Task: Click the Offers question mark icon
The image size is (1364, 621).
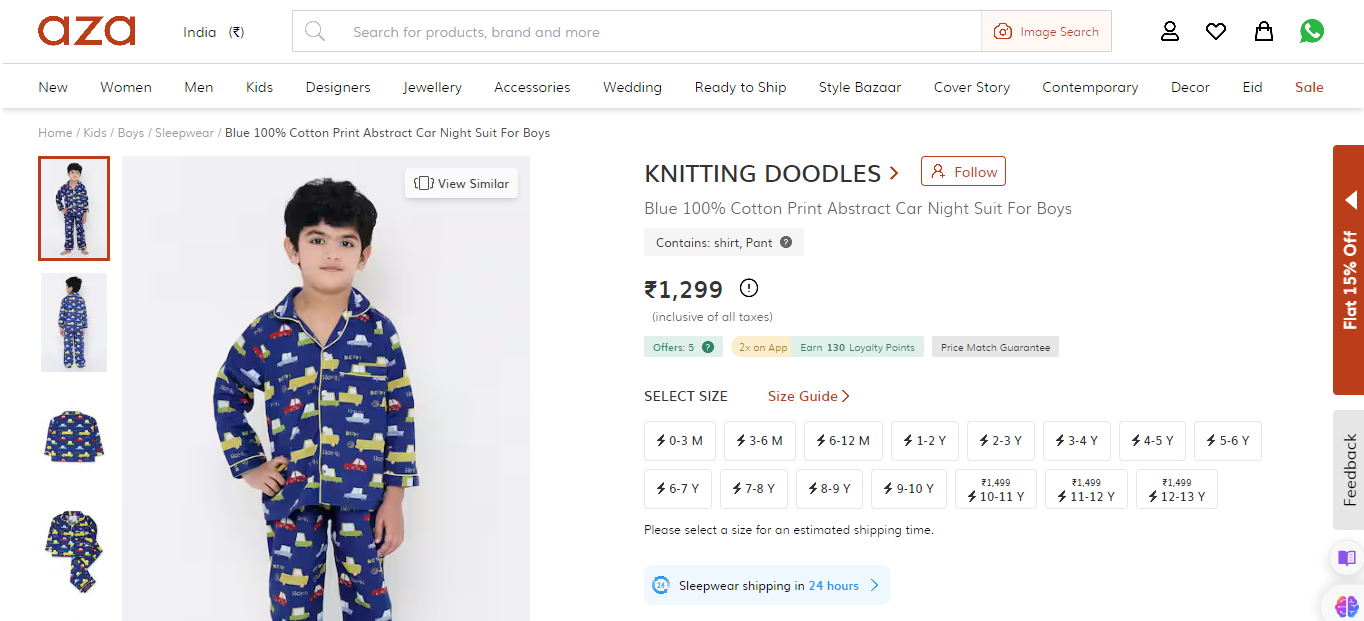Action: (708, 347)
